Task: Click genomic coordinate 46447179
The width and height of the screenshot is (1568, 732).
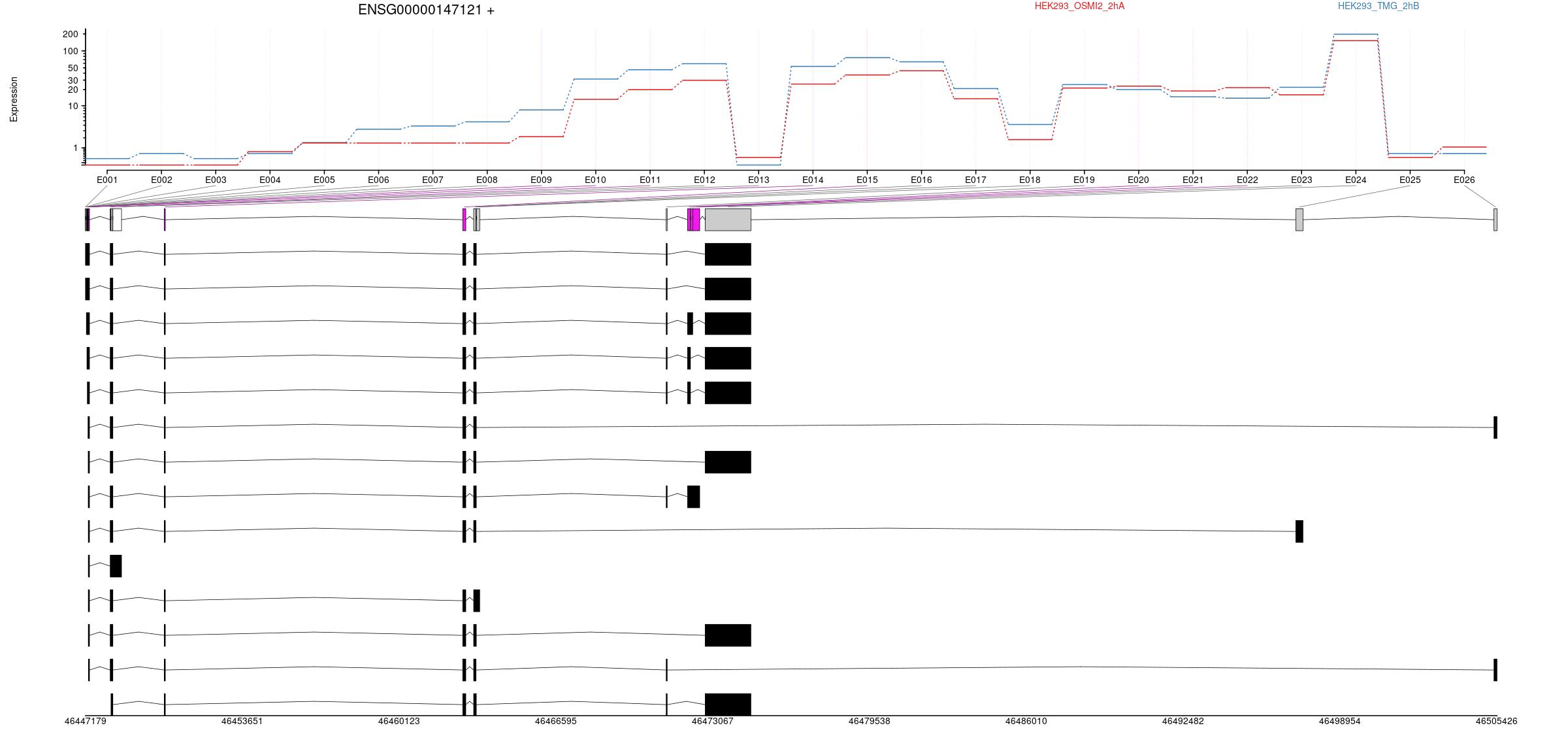Action: 86,721
